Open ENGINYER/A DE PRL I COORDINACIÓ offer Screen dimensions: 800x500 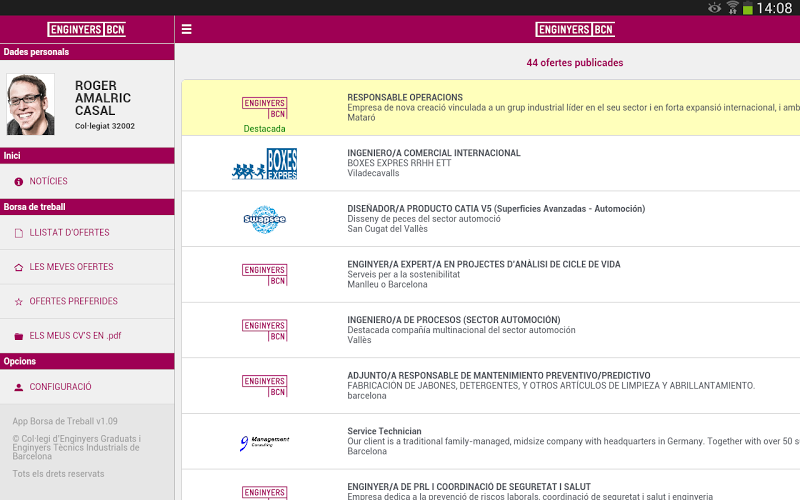click(491, 485)
